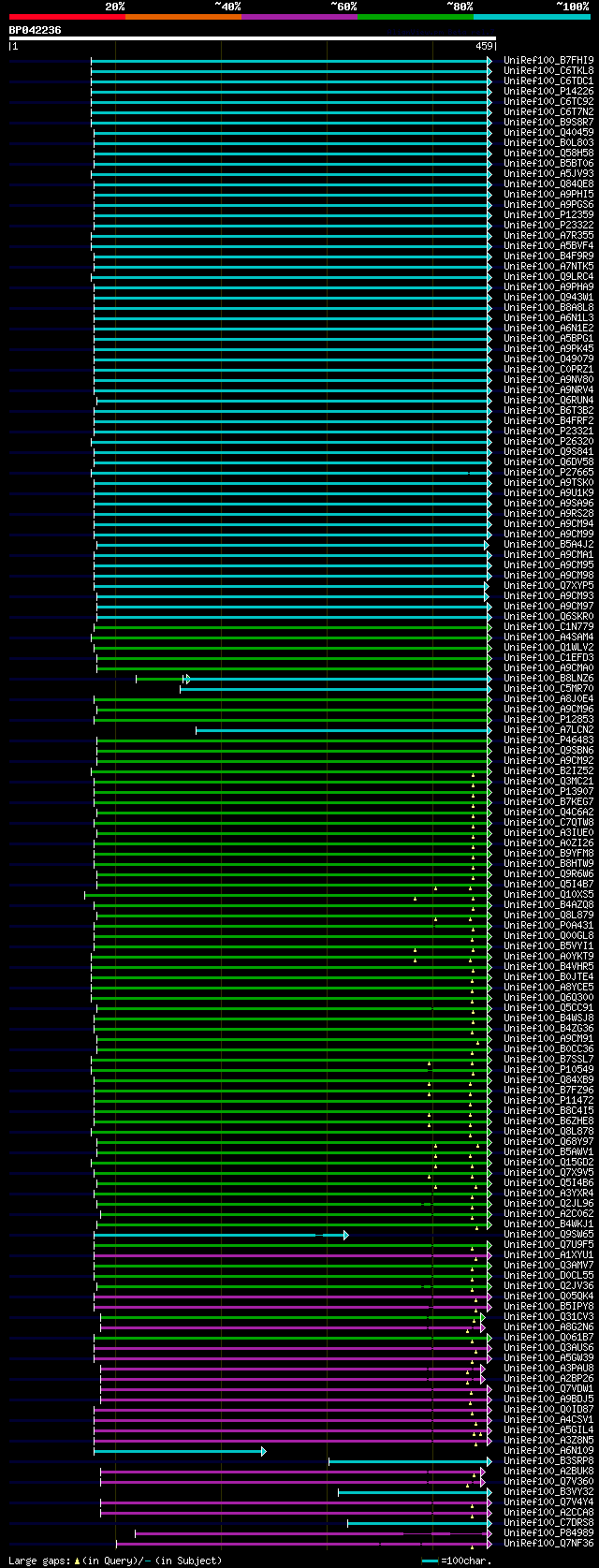The image size is (599, 1568).
Task: Select label UniRef100_Q9S841
Action: [548, 451]
